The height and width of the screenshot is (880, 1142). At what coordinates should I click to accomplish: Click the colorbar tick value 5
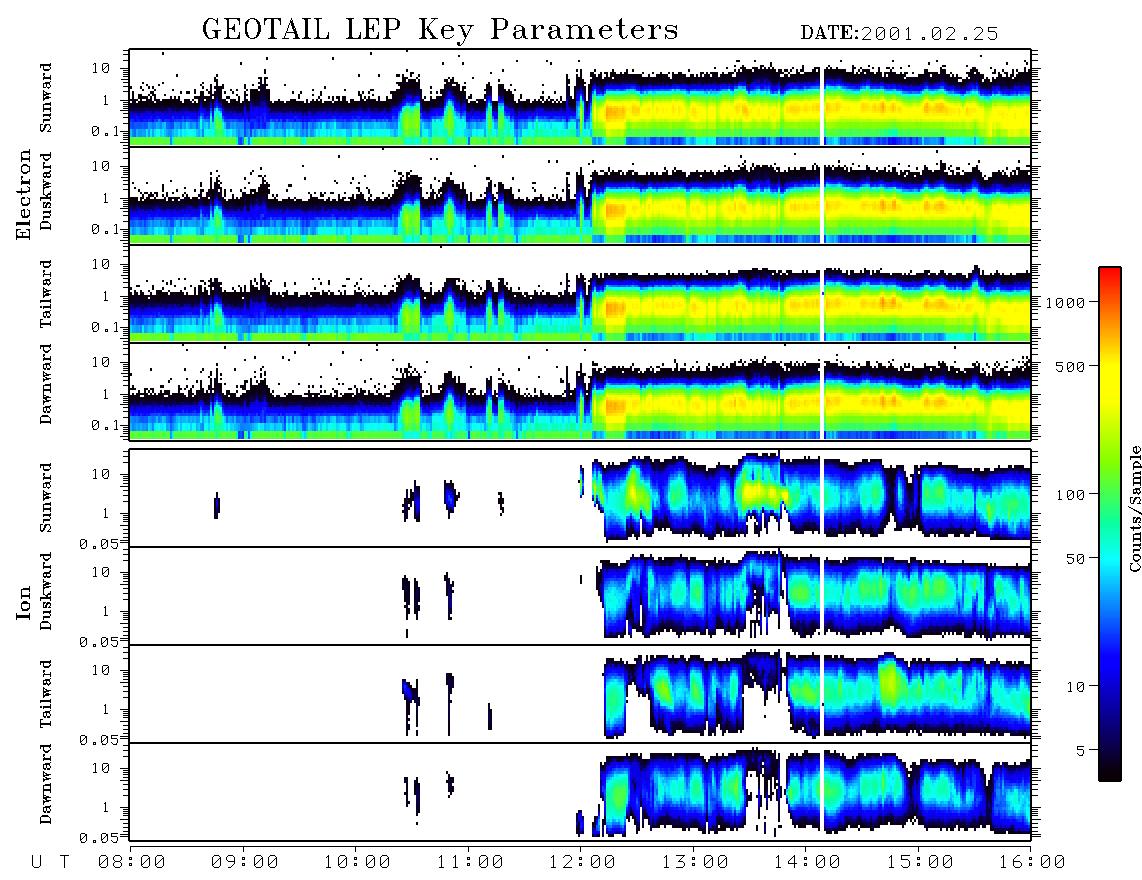pos(1081,751)
